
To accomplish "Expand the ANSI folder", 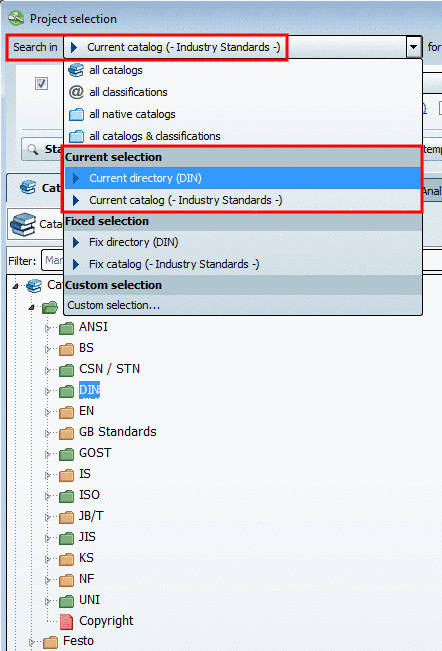I will (x=48, y=328).
